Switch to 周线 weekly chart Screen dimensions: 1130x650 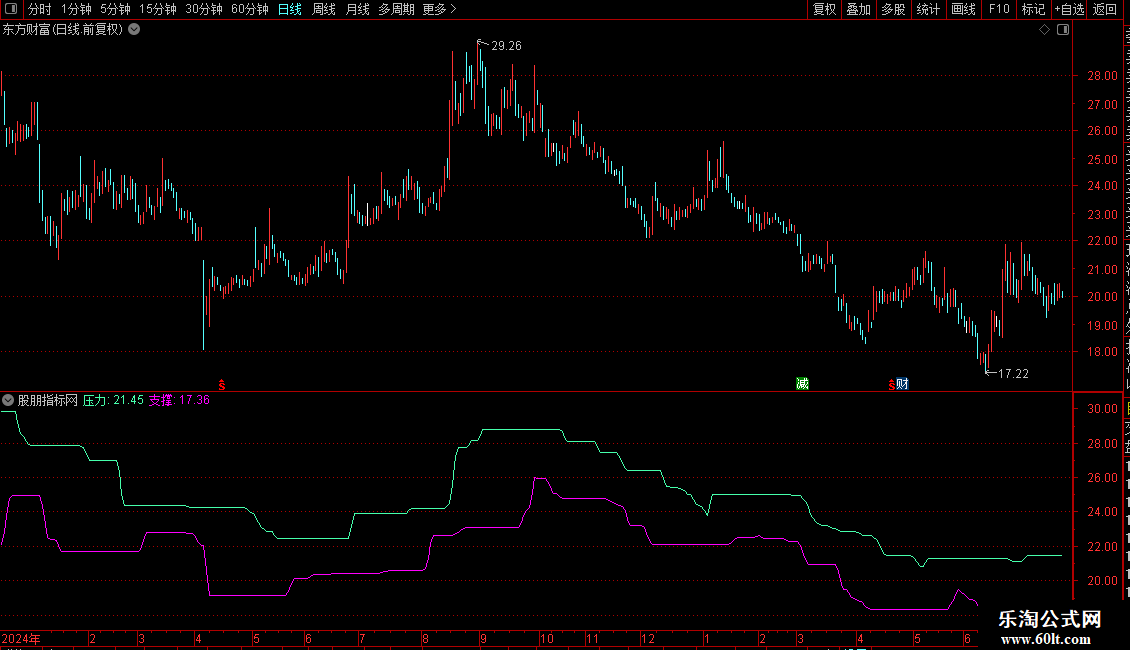(x=324, y=9)
